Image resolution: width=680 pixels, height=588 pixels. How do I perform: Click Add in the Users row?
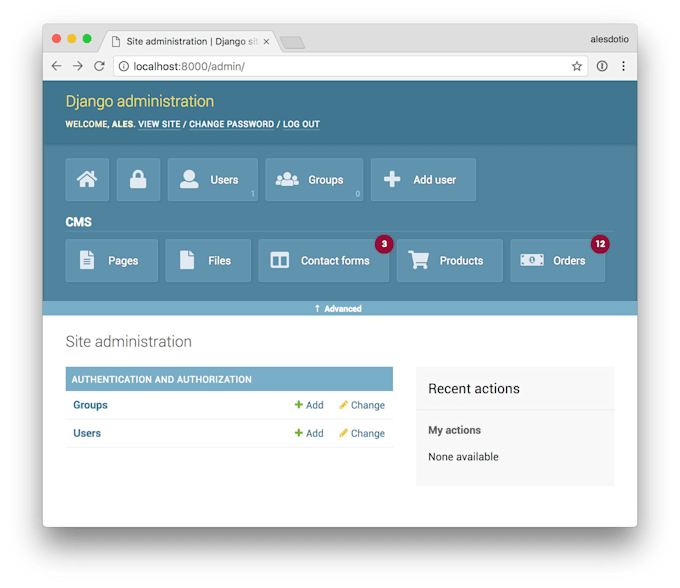pos(309,433)
